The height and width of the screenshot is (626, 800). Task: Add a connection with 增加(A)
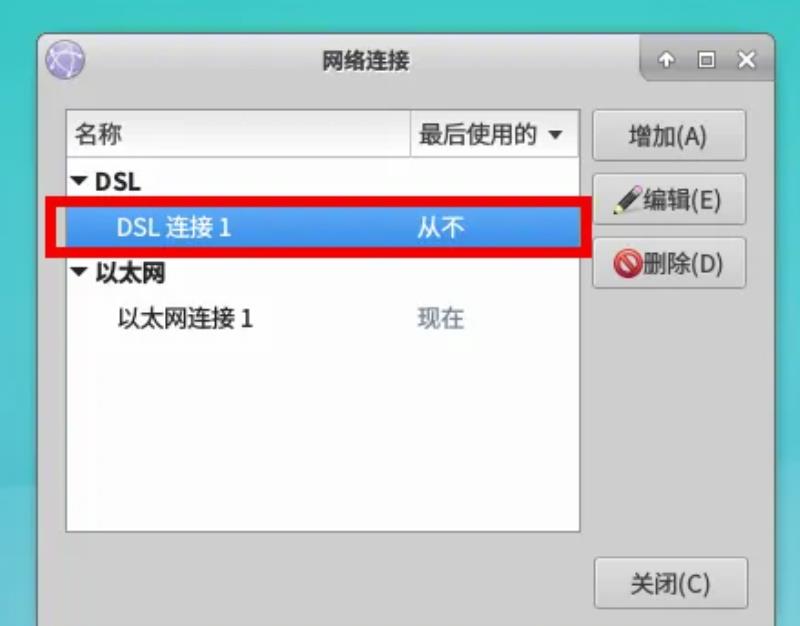[669, 135]
